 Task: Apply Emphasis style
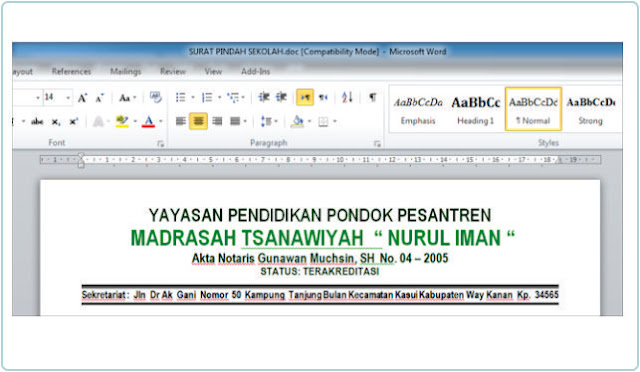tap(418, 109)
